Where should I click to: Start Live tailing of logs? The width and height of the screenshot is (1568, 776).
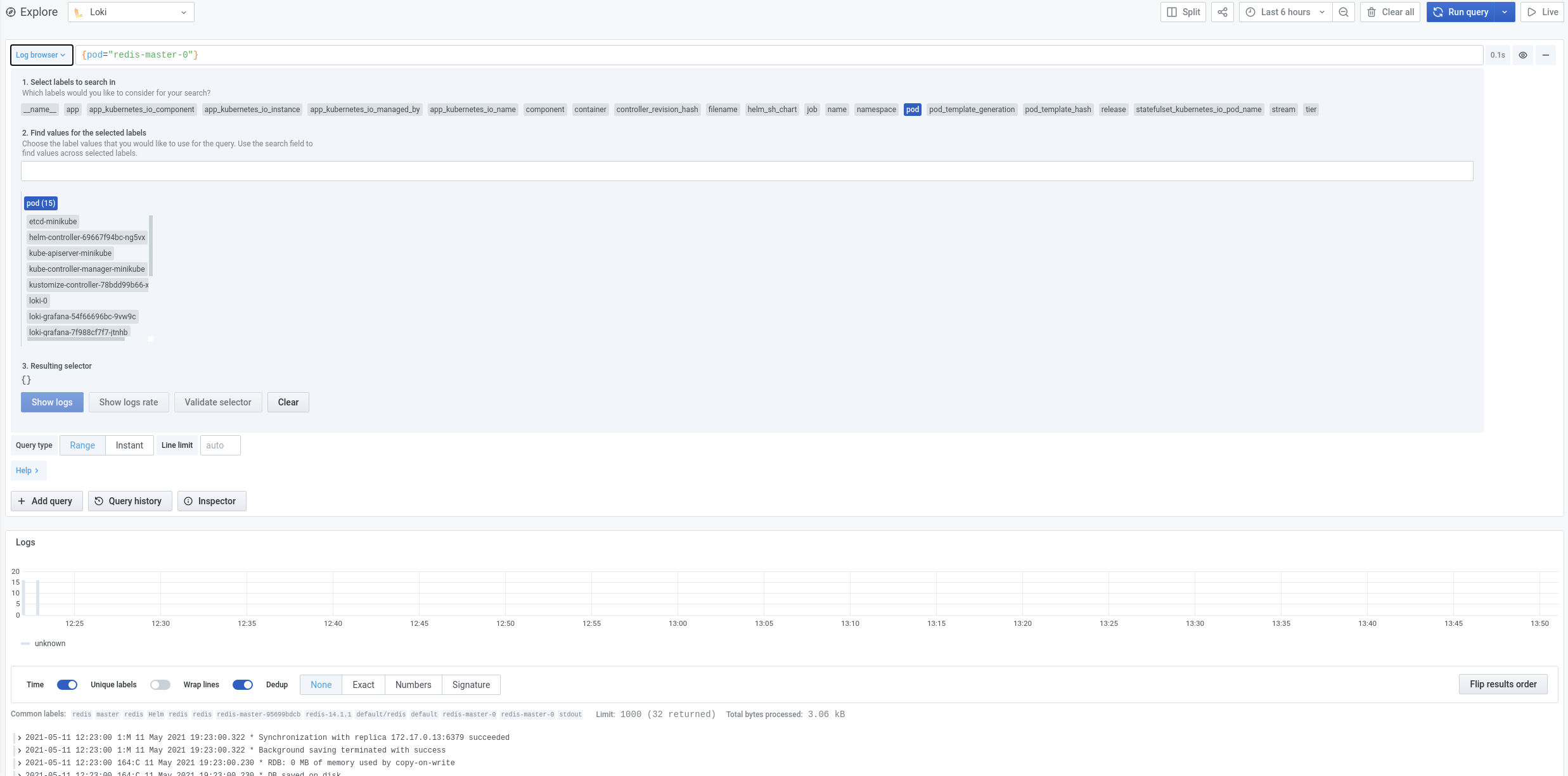[1542, 11]
